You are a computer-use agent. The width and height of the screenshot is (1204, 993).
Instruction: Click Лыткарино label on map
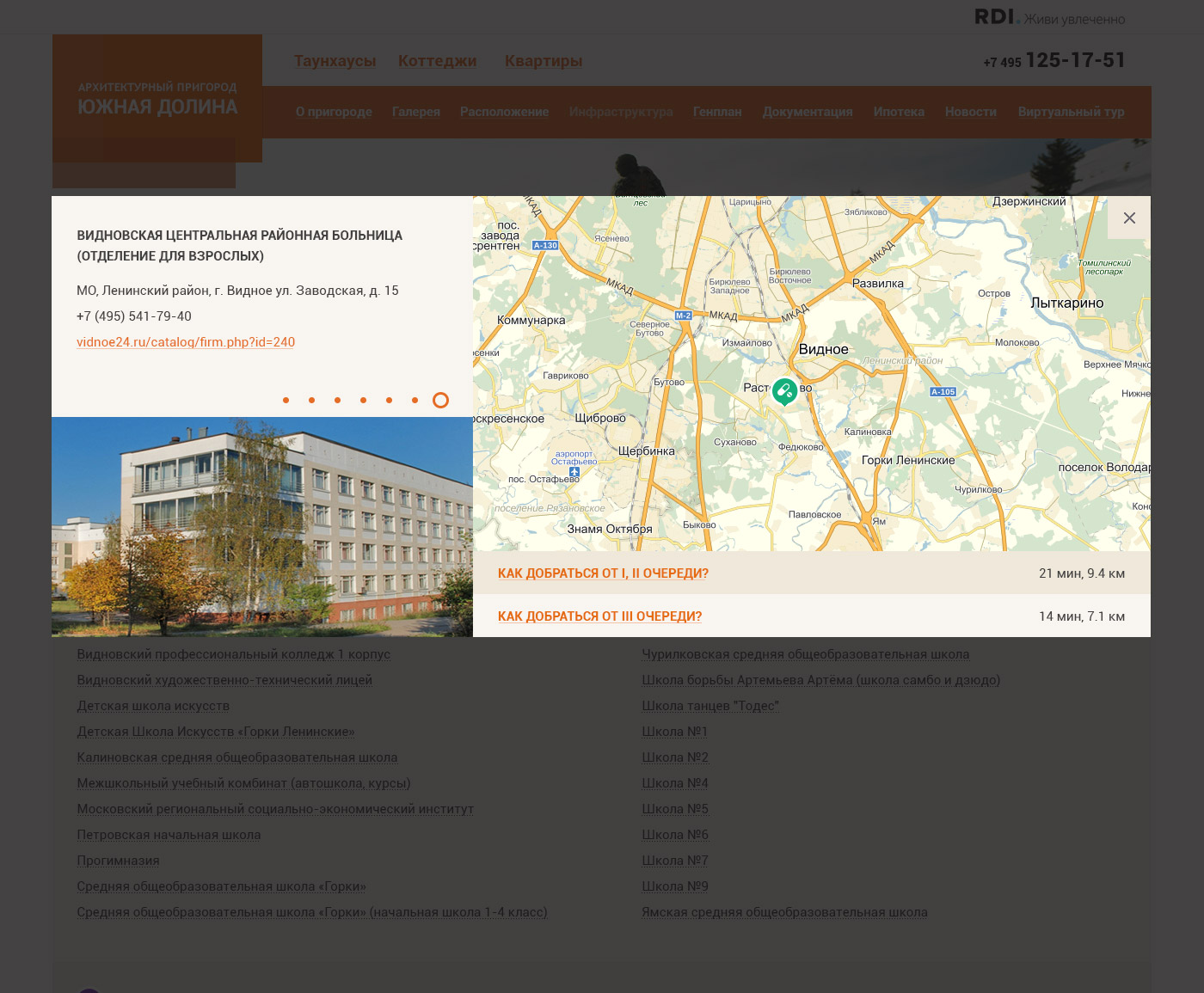[x=1067, y=303]
